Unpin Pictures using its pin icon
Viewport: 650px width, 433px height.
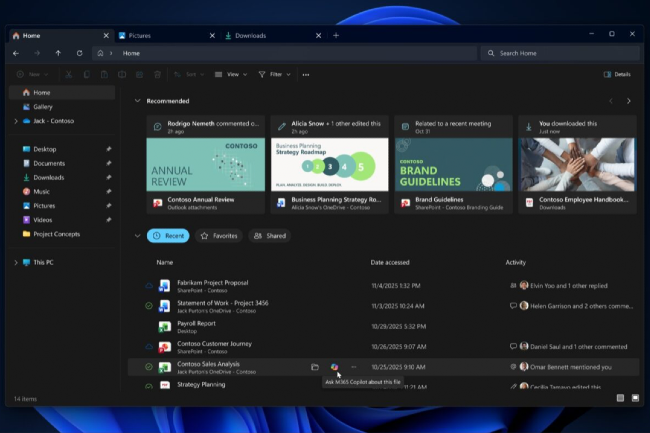point(109,206)
